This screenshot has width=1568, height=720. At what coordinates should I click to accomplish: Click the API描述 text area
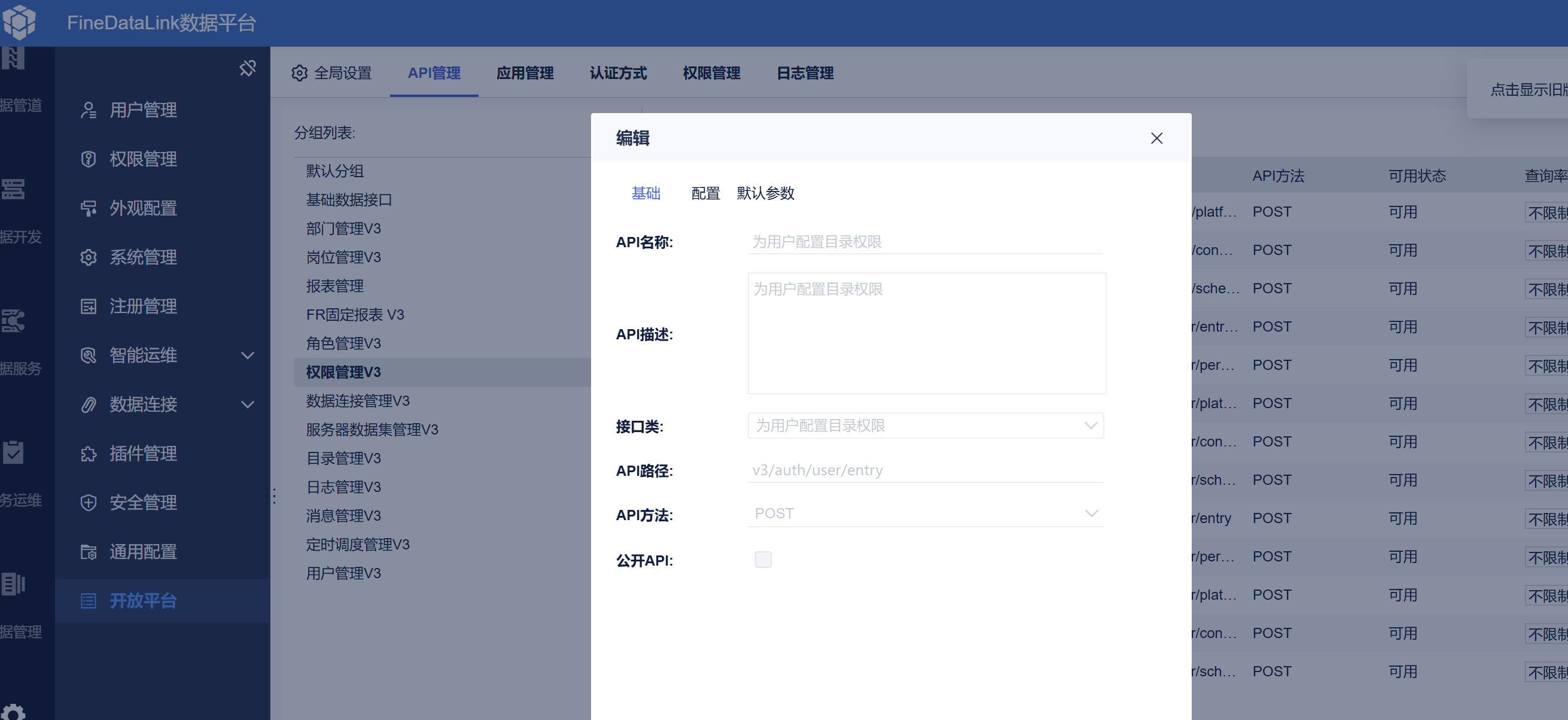pyautogui.click(x=927, y=333)
